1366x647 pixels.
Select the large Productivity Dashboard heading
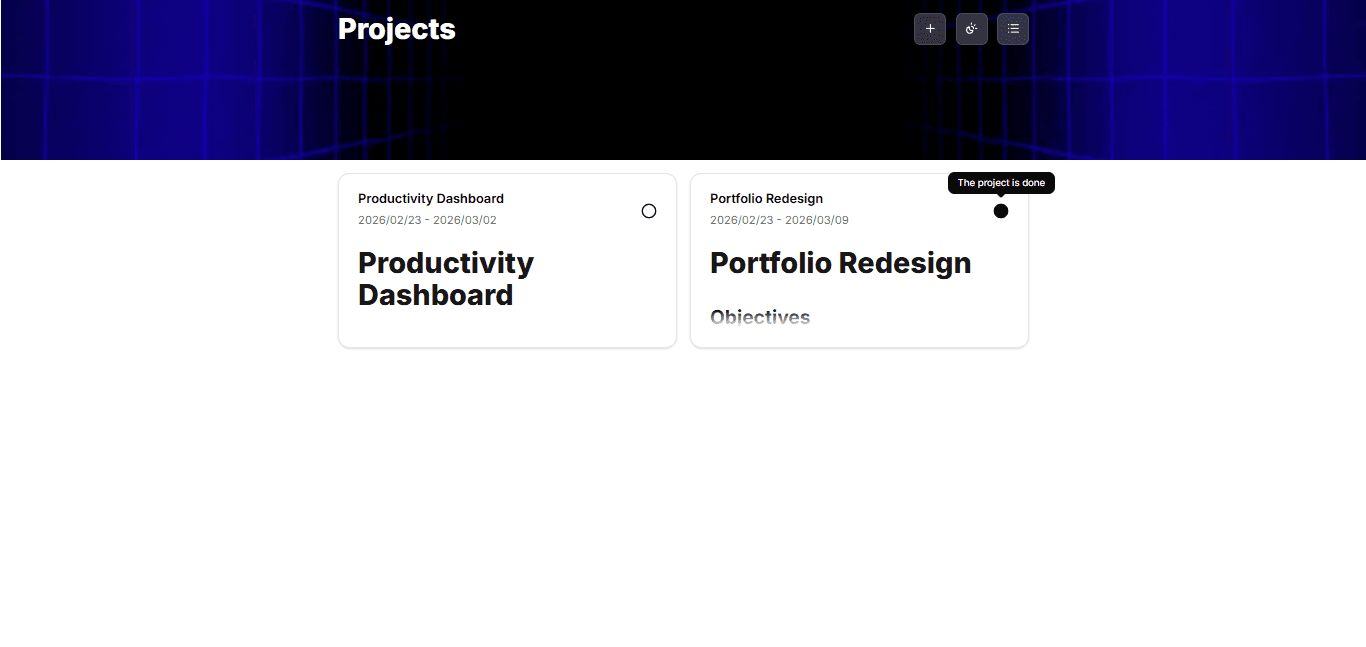(446, 279)
